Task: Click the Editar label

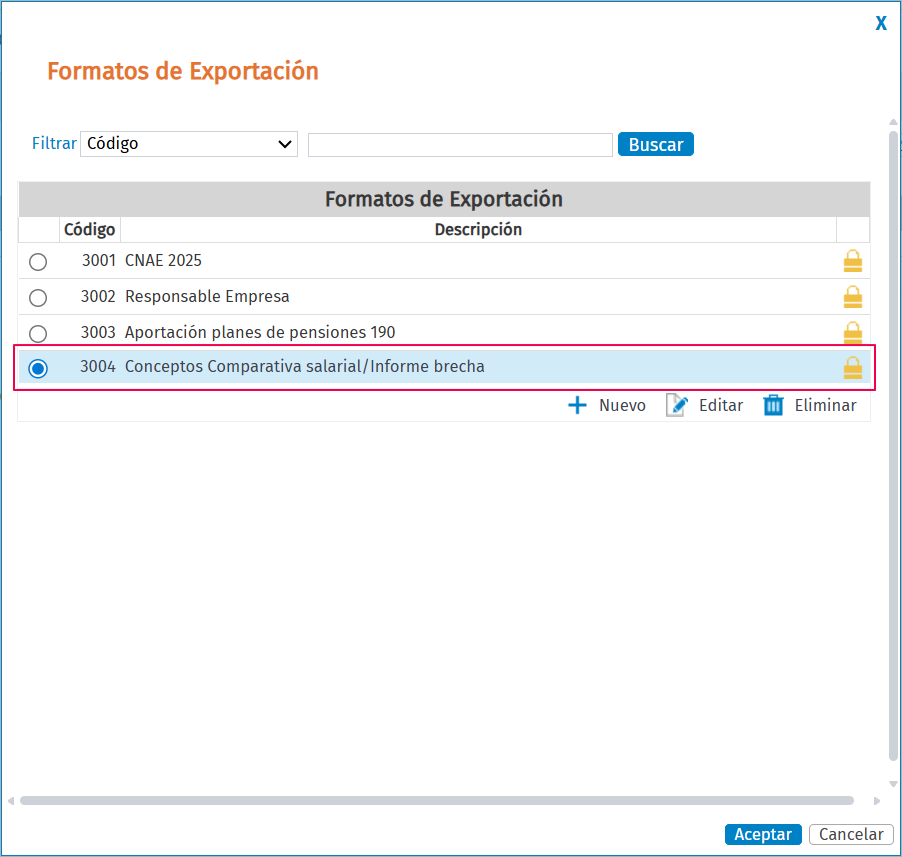Action: pyautogui.click(x=721, y=405)
